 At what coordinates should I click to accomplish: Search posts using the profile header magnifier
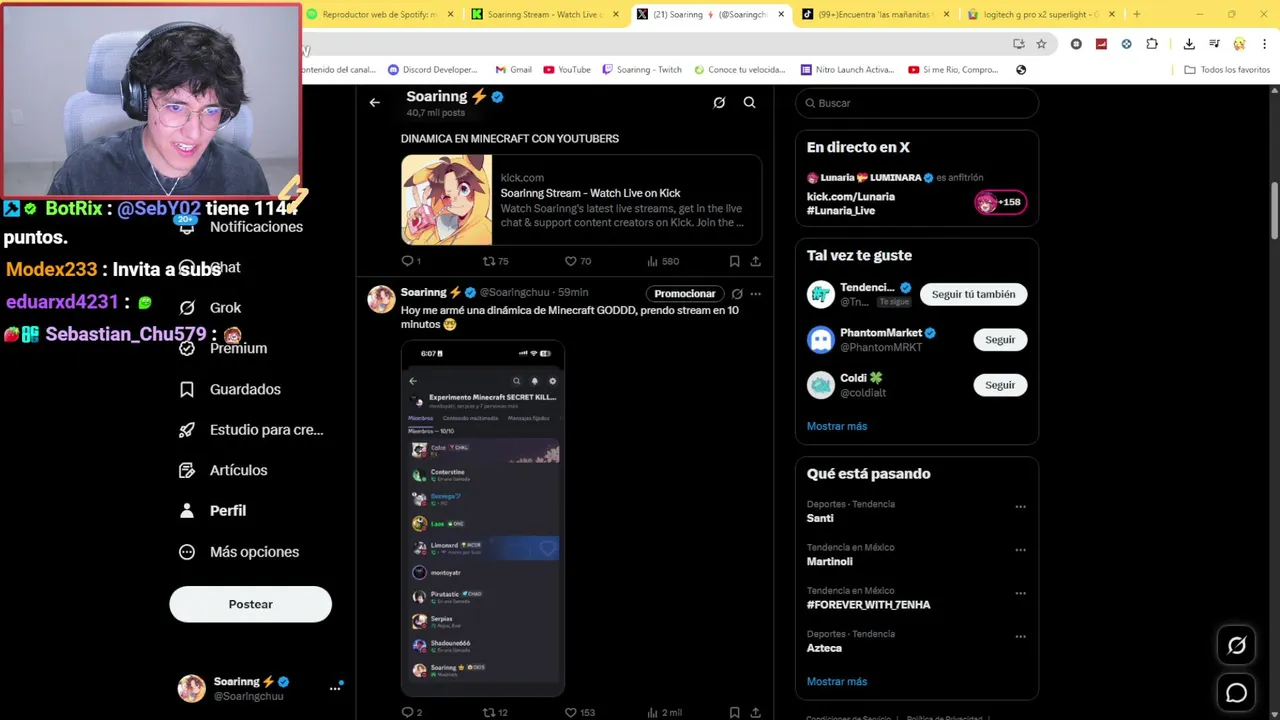(749, 102)
